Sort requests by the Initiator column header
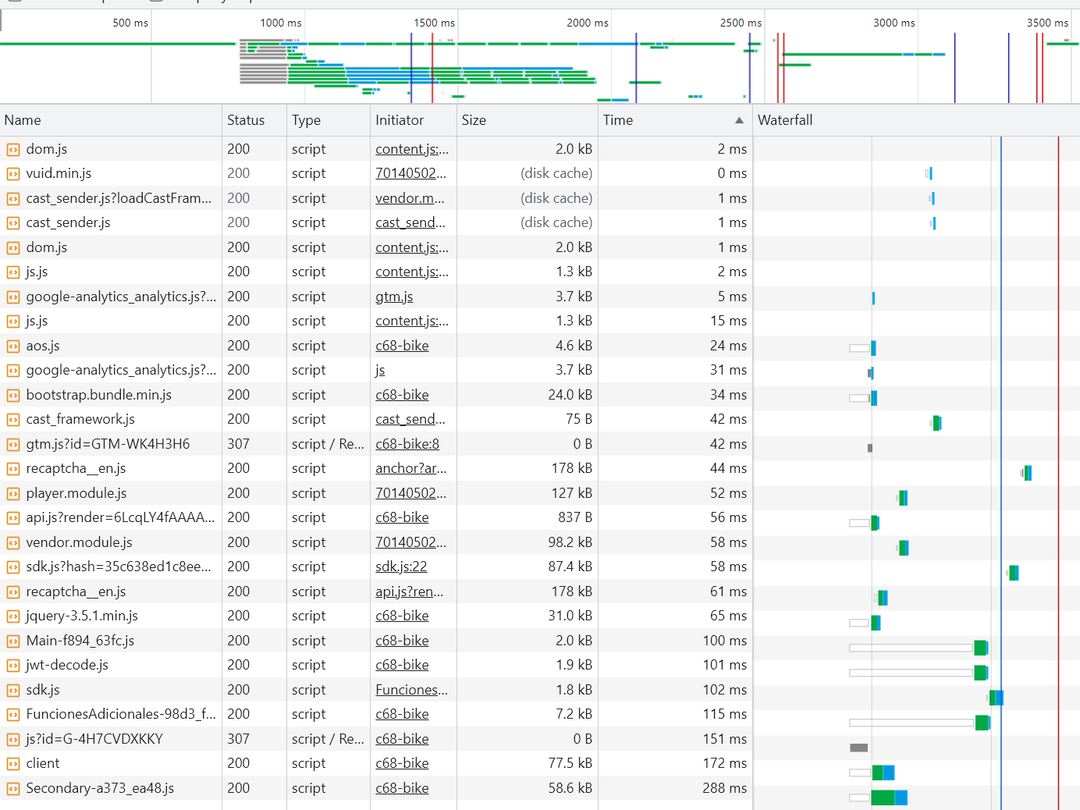The image size is (1080, 810). point(413,120)
